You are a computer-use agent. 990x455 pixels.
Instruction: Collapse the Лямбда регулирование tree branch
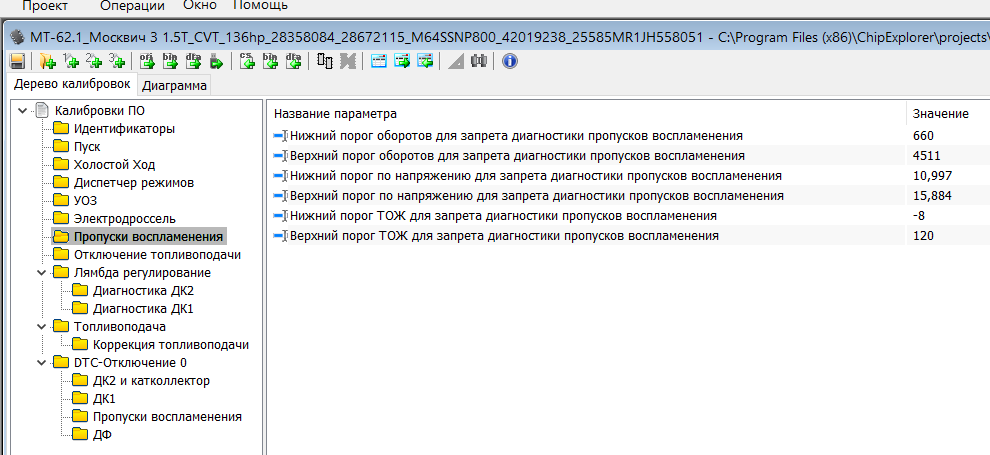(41, 273)
